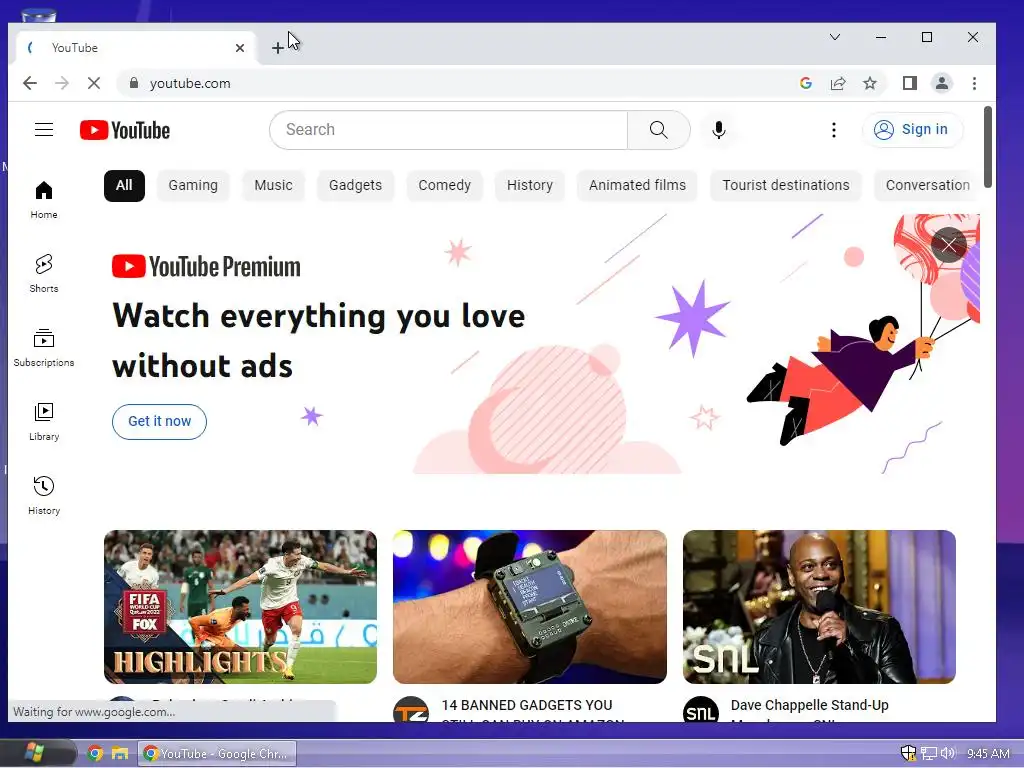Image resolution: width=1024 pixels, height=768 pixels.
Task: Open the SNL channel avatar
Action: click(x=701, y=711)
